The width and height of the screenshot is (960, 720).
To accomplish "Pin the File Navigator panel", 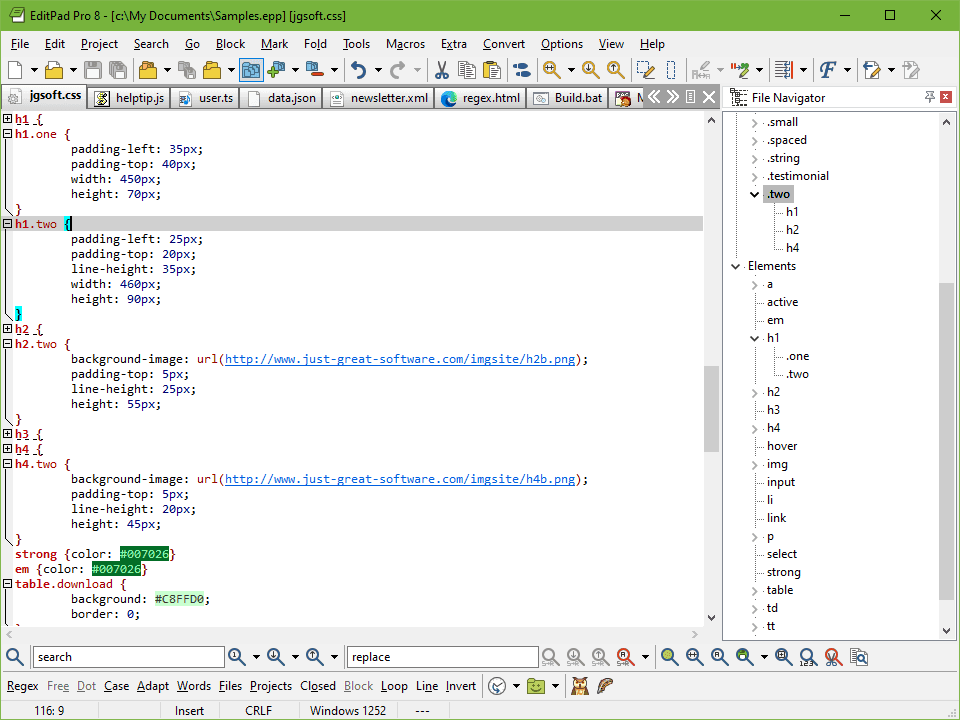I will click(930, 97).
